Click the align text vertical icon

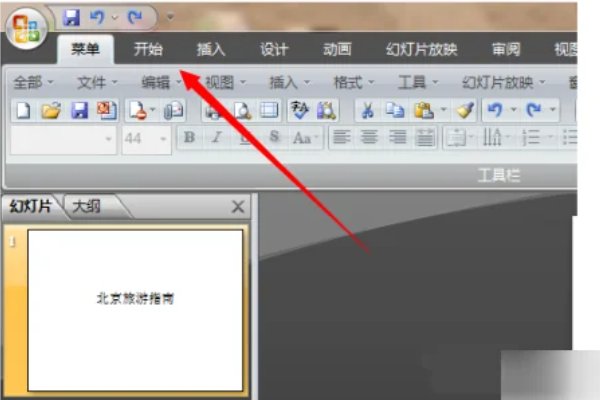pos(457,138)
